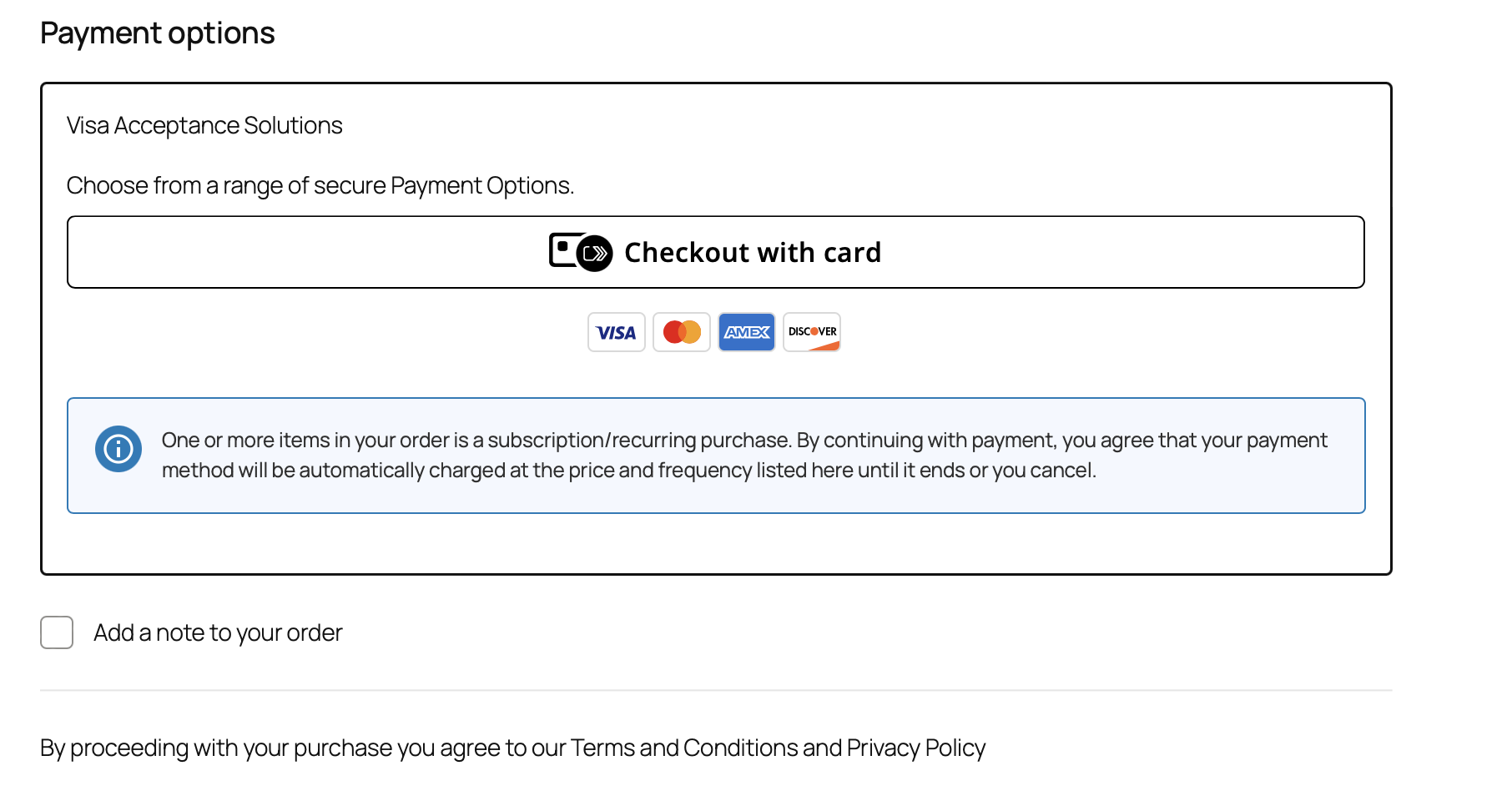
Task: Select the Discover card logo
Action: click(812, 332)
